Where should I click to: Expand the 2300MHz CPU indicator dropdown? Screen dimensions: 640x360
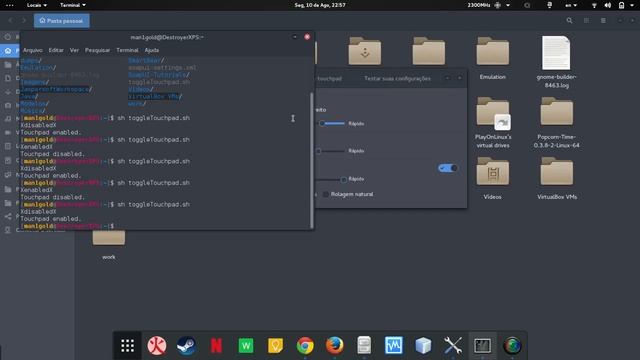tap(508, 5)
